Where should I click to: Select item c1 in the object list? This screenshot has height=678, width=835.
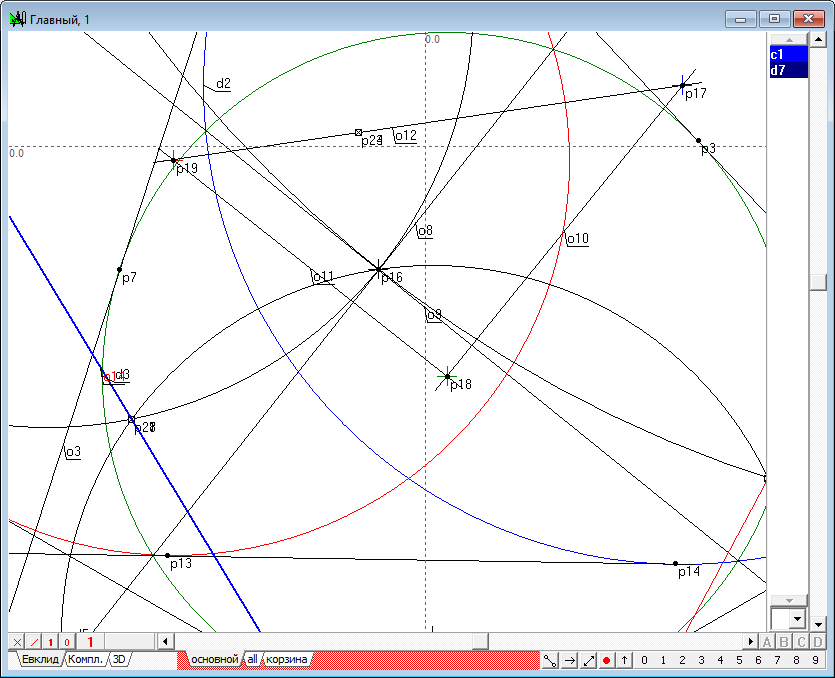tap(789, 54)
